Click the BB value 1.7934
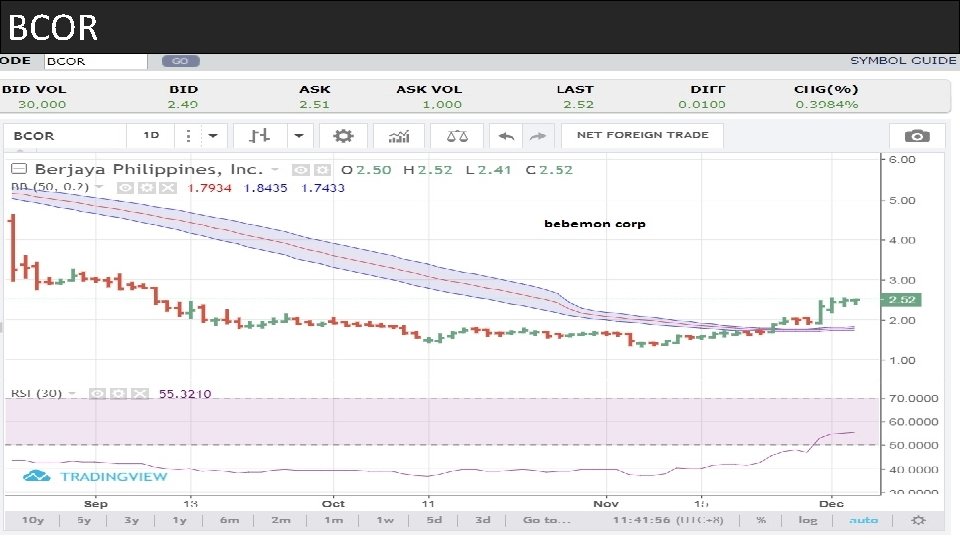The height and width of the screenshot is (540, 960). coord(209,188)
